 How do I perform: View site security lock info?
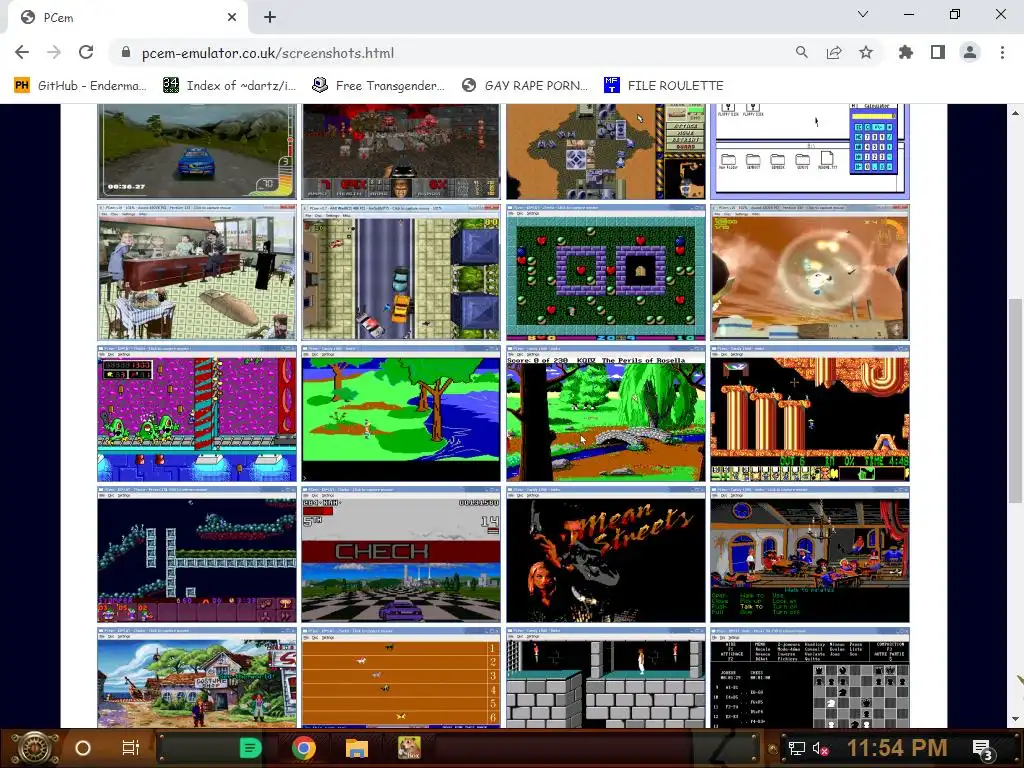(126, 53)
